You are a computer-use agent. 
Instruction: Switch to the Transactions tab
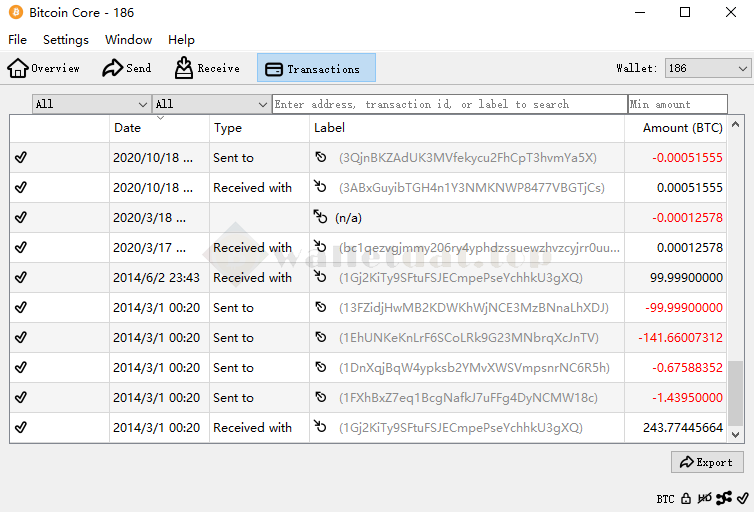click(x=315, y=68)
